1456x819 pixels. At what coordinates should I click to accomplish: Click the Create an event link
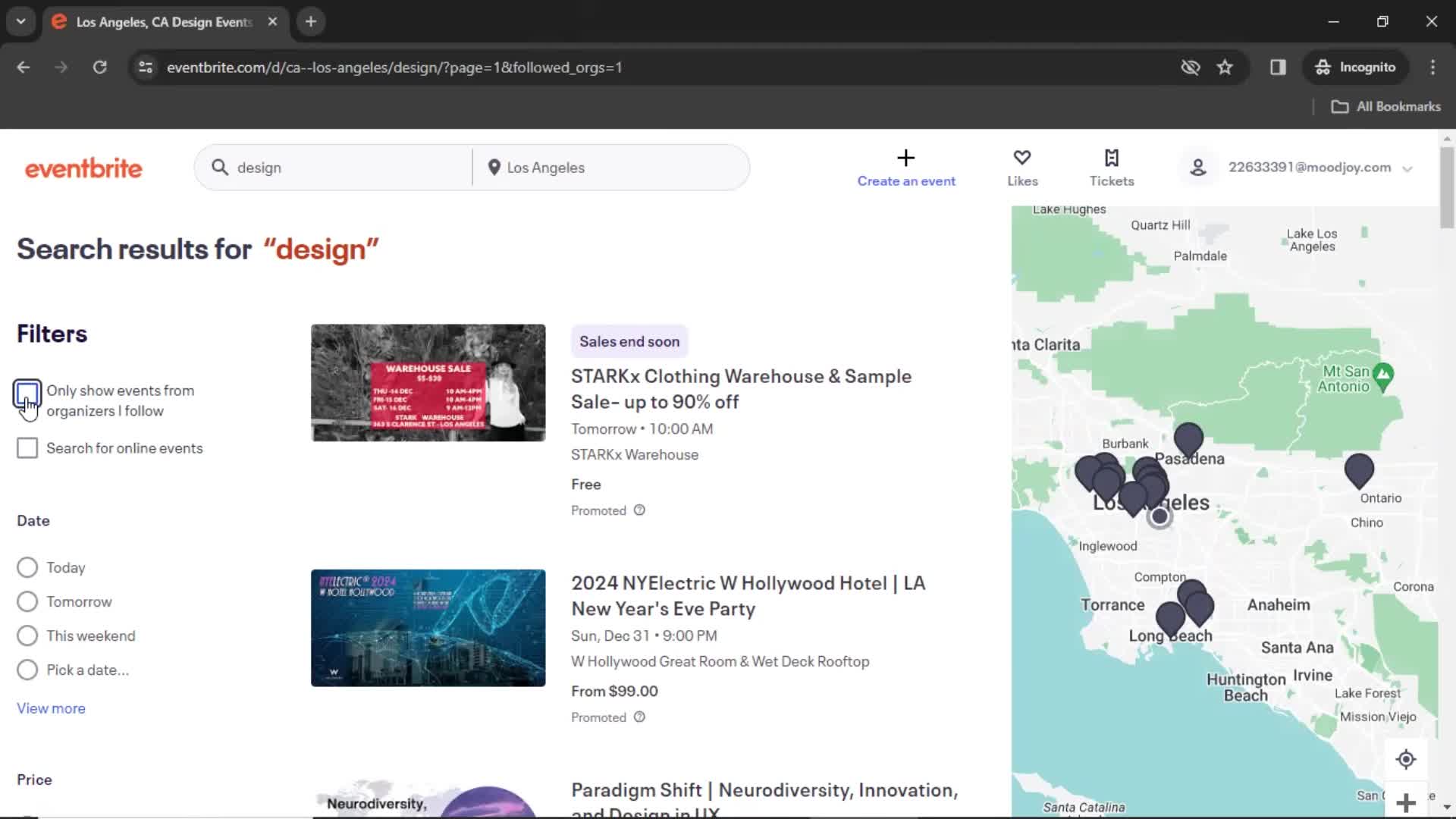point(906,181)
